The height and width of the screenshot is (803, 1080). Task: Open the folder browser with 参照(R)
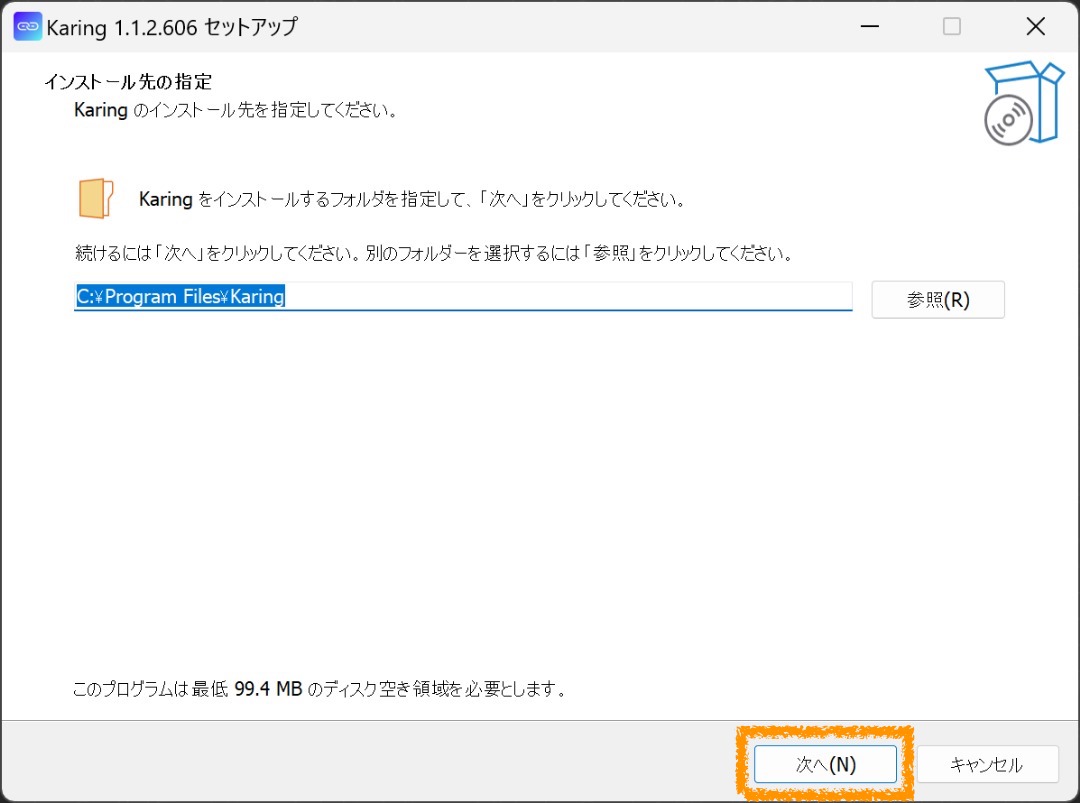[937, 300]
